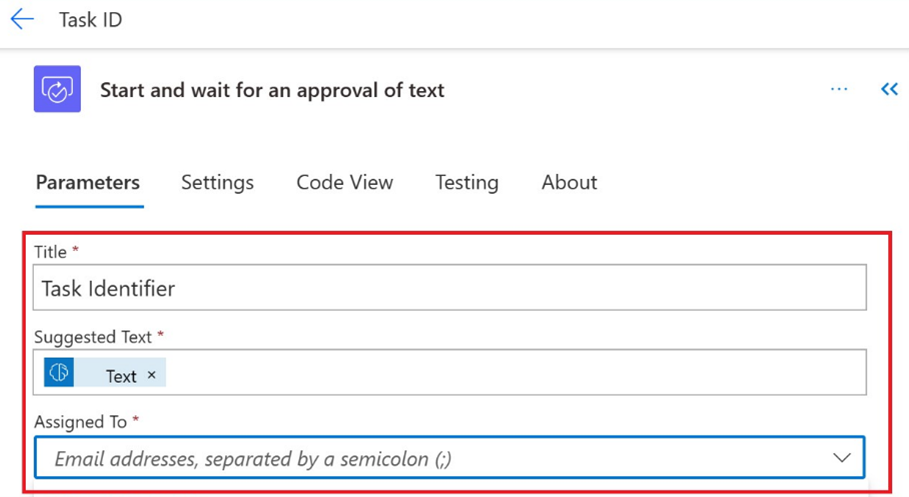The width and height of the screenshot is (909, 497).
Task: Click the AI Builder icon on Text token
Action: (x=59, y=373)
